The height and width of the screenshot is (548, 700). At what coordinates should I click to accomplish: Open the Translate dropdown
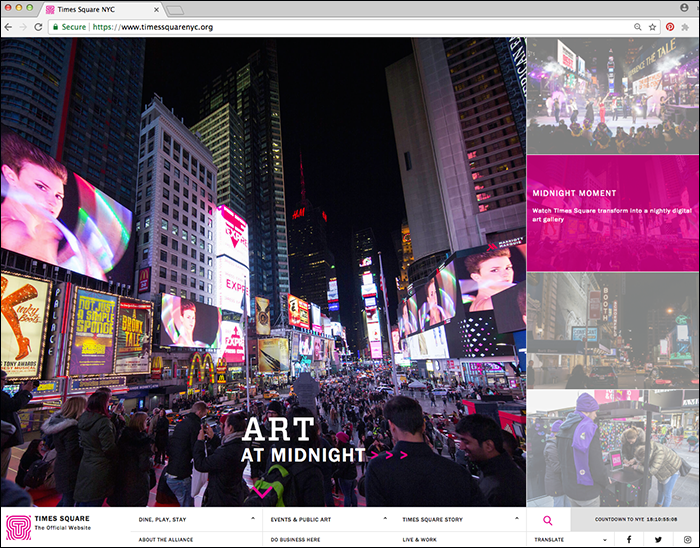pyautogui.click(x=571, y=540)
